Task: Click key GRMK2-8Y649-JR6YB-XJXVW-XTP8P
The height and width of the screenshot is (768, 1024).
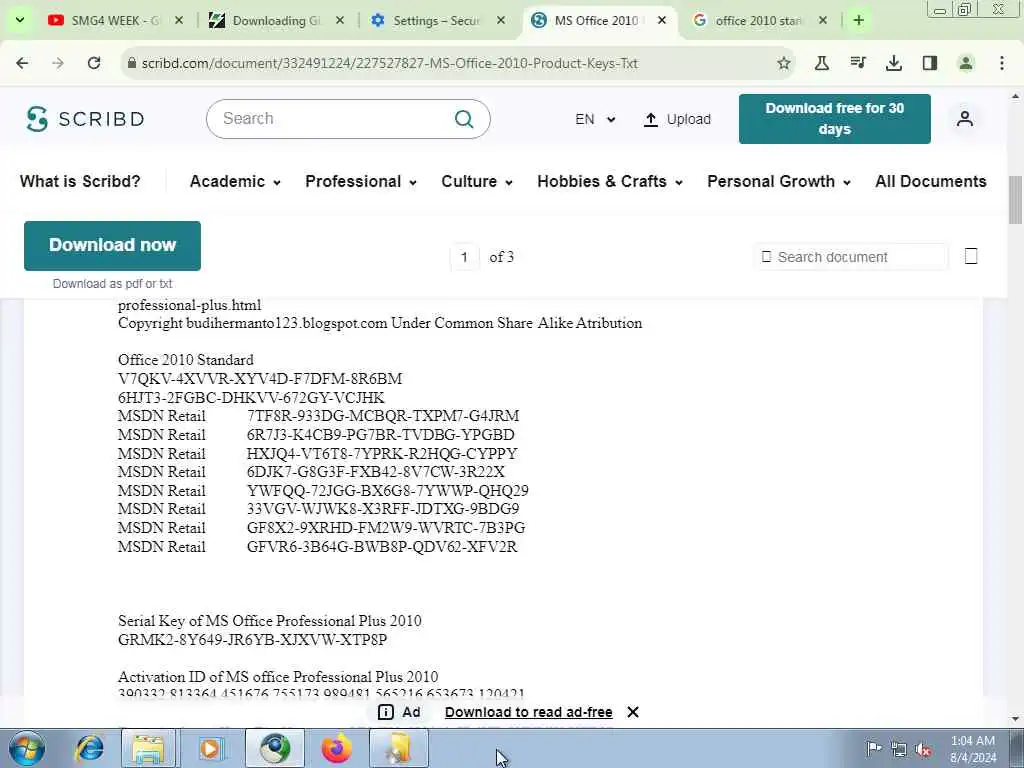Action: pos(252,639)
